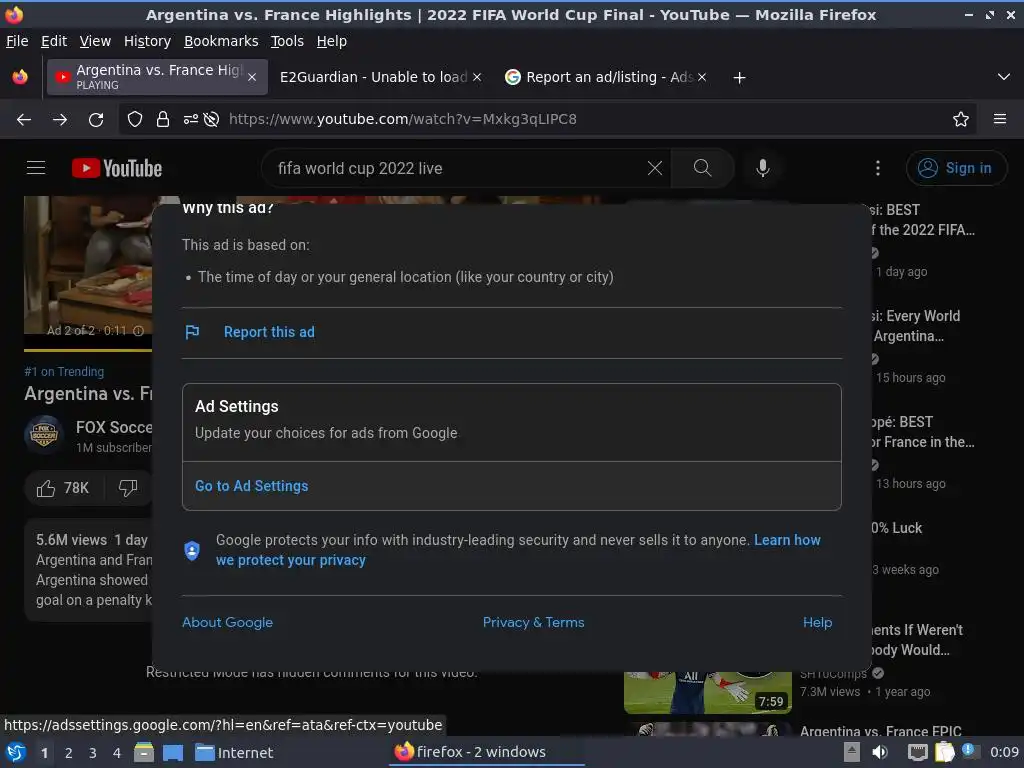The width and height of the screenshot is (1024, 768).
Task: Click the dialog Help link
Action: 817,622
